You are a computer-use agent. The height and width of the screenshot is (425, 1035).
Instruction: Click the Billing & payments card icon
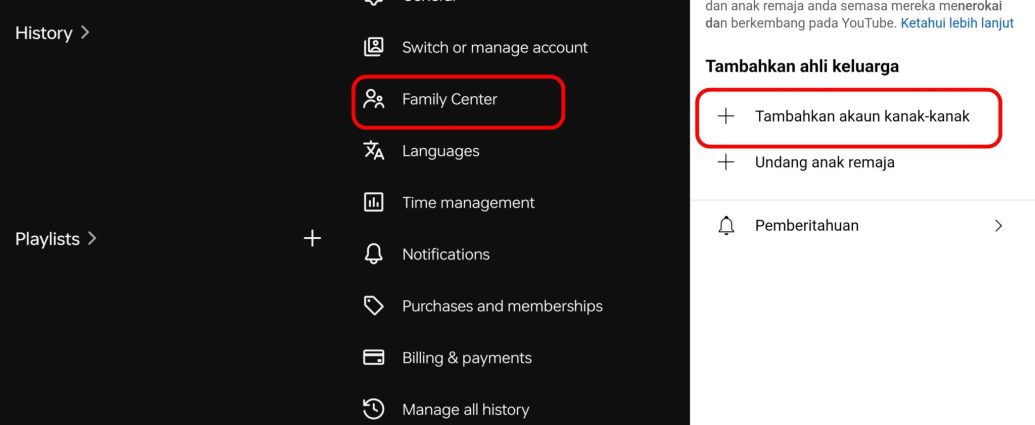click(374, 357)
